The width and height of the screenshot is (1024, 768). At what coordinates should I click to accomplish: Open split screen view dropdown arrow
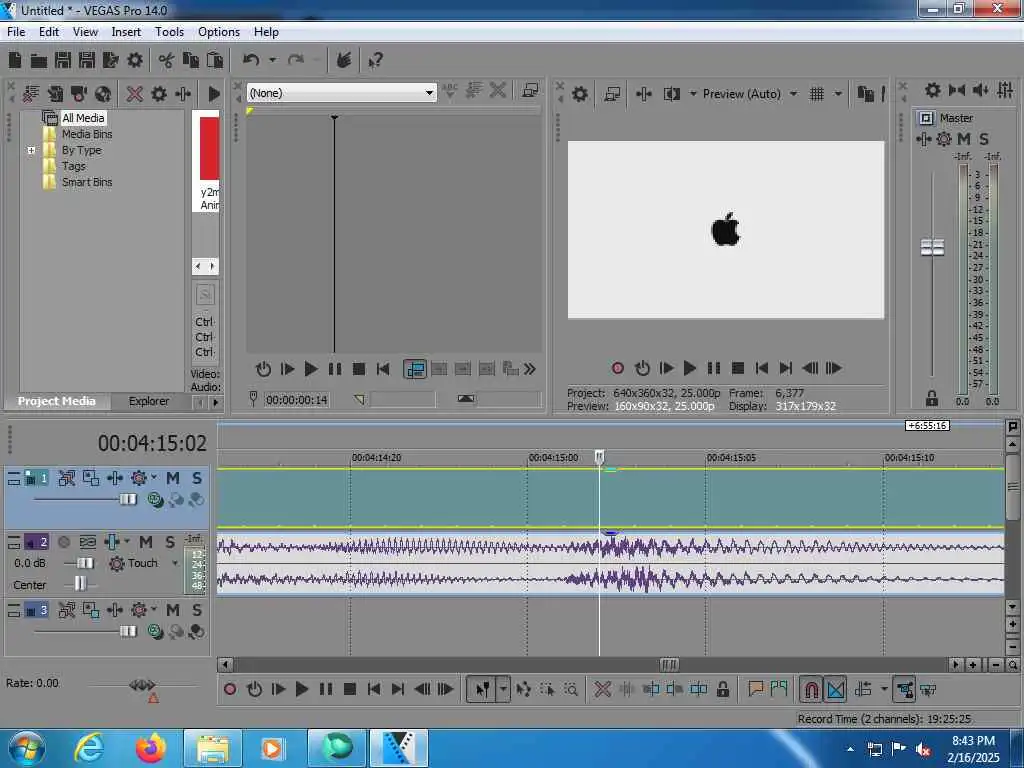point(693,94)
